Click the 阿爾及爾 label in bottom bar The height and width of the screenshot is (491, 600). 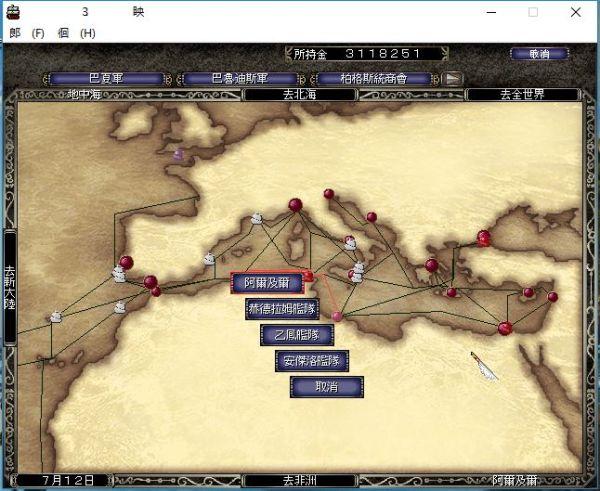515,480
